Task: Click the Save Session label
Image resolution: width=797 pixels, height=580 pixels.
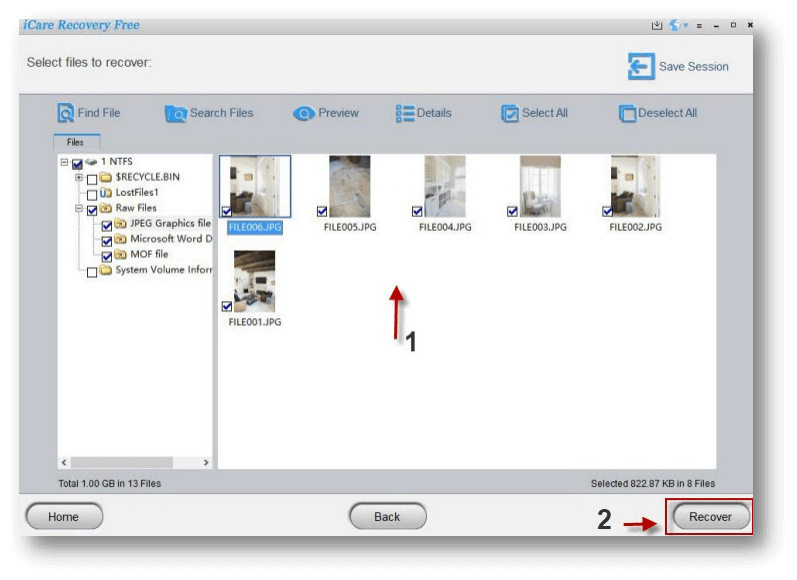Action: [694, 67]
